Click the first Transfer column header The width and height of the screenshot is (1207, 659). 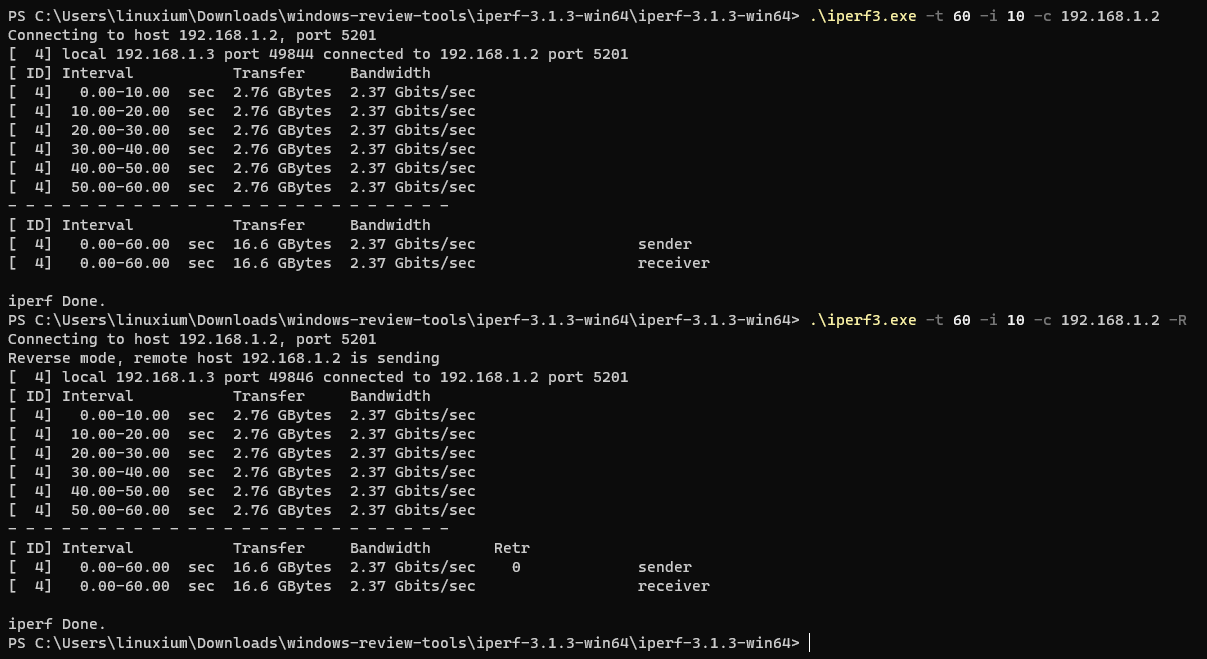[x=269, y=73]
